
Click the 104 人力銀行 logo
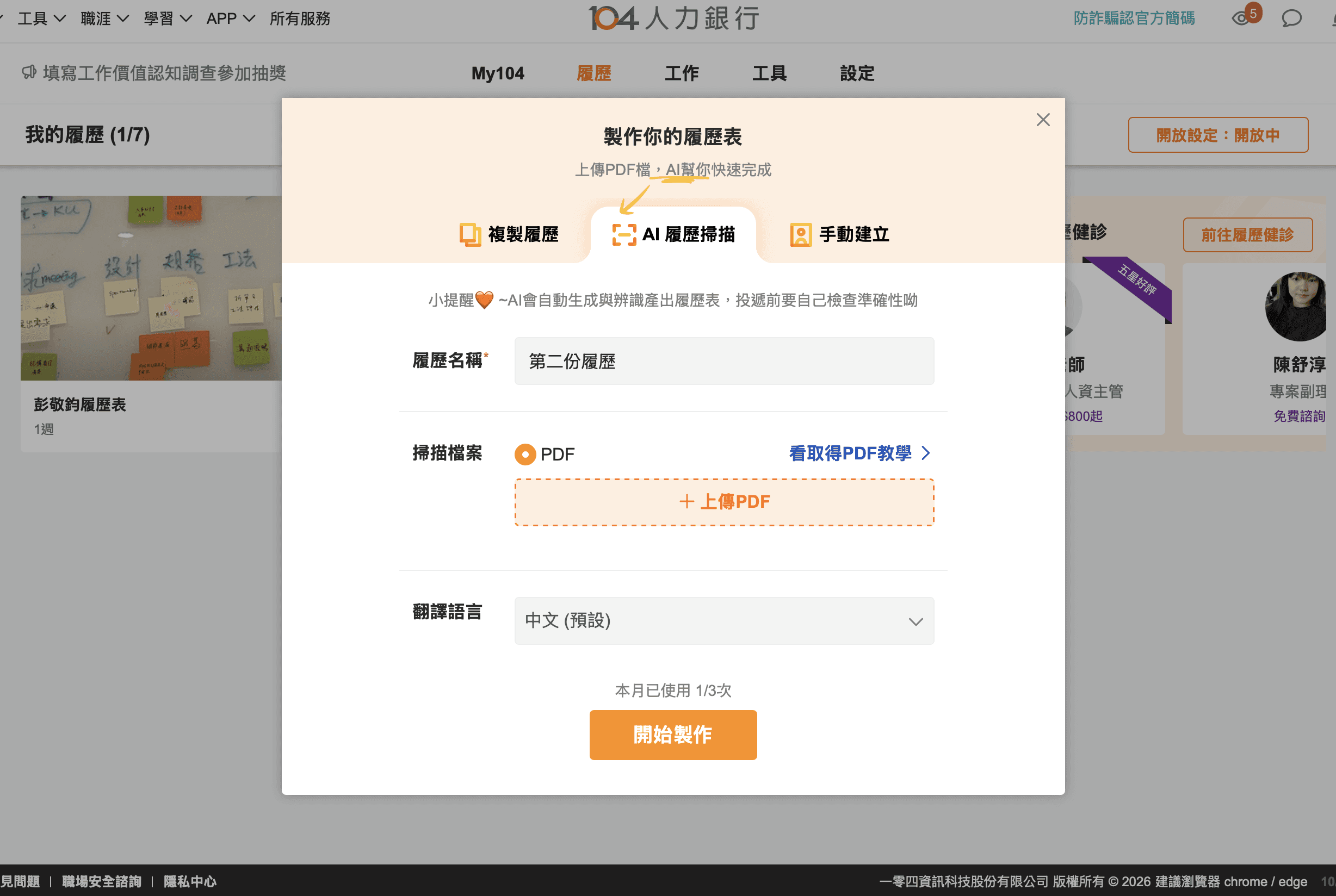coord(673,18)
